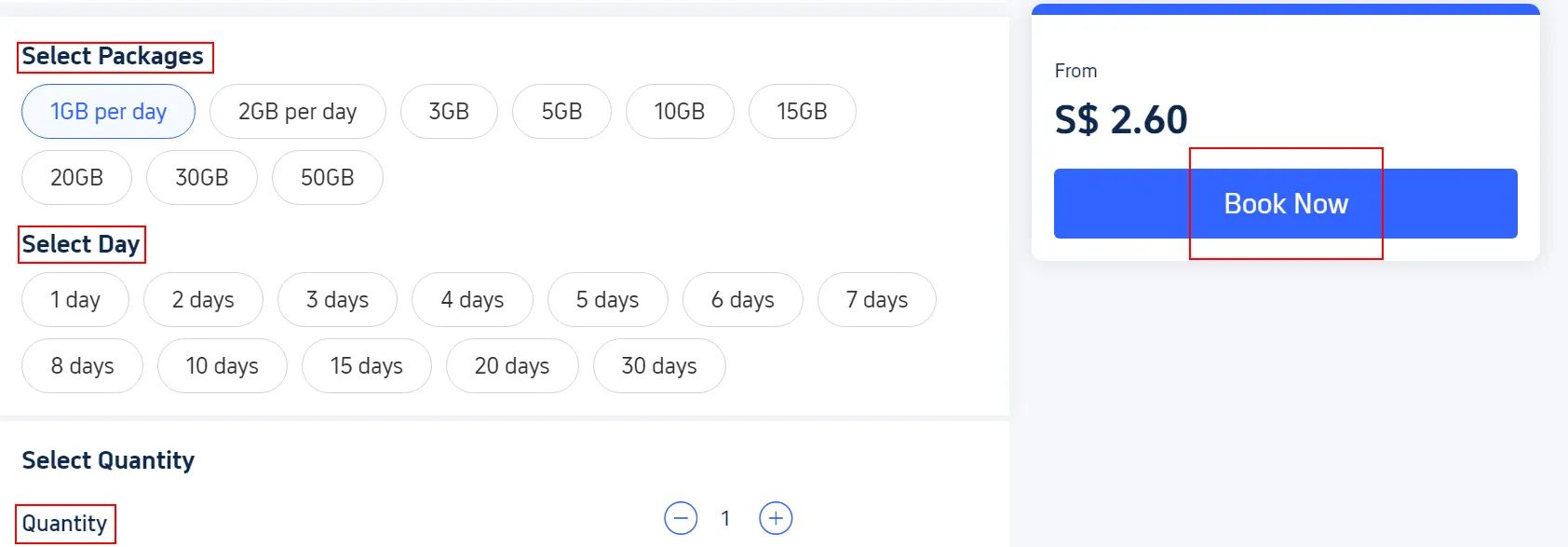This screenshot has height=547, width=1568.
Task: Click the Book Now button
Action: coord(1286,203)
